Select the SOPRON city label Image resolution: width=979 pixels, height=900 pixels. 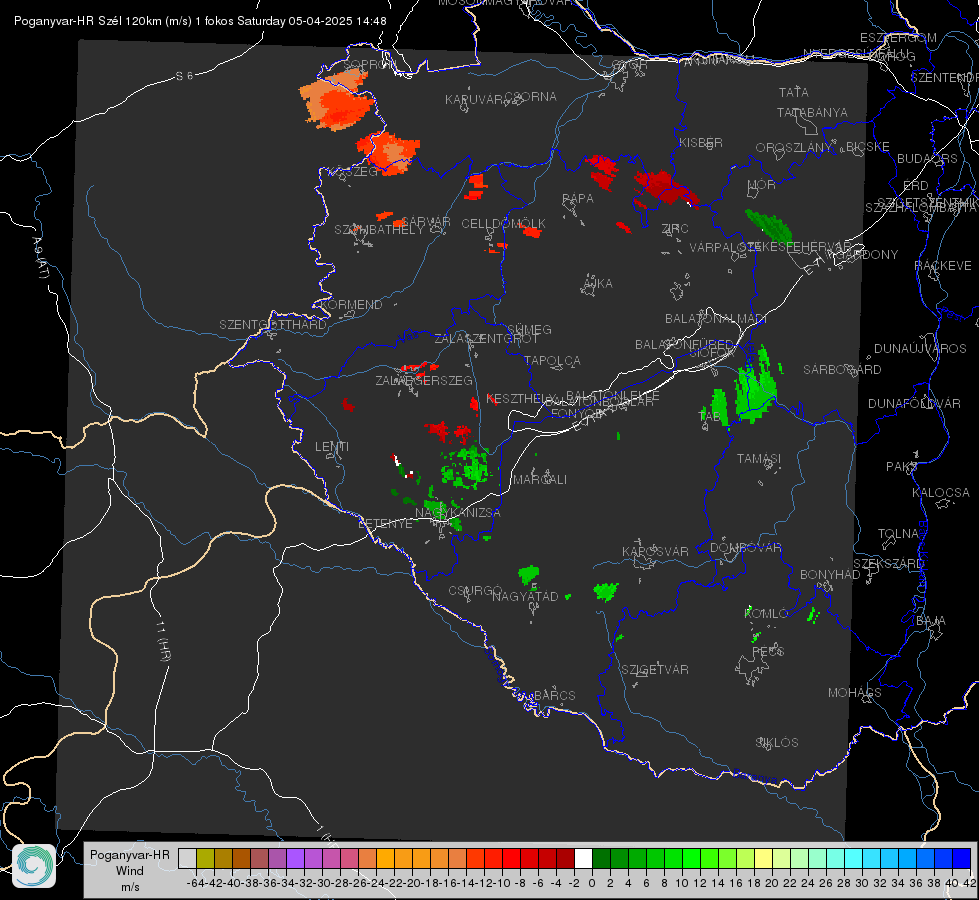tap(370, 64)
